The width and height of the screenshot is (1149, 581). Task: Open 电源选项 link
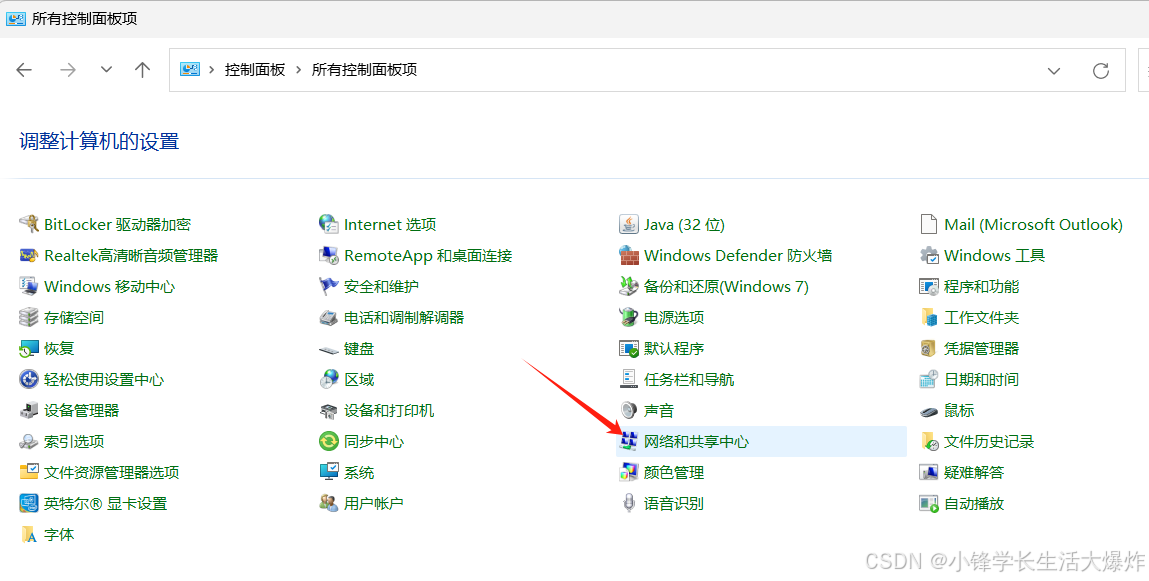[674, 317]
